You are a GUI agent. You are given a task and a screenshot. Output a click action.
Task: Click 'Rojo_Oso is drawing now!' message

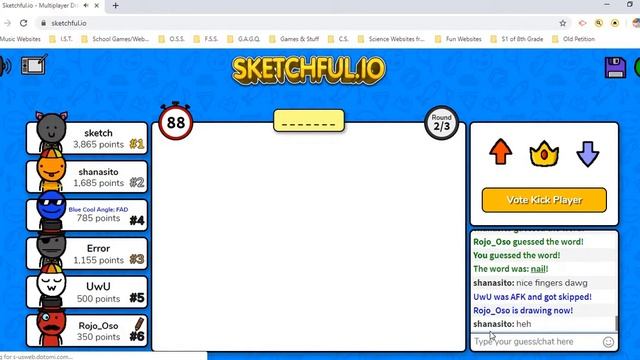point(523,310)
